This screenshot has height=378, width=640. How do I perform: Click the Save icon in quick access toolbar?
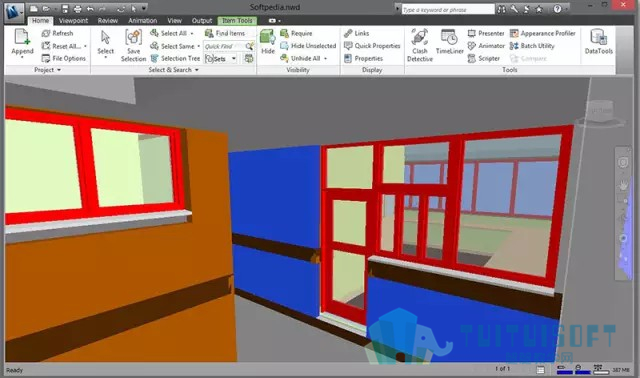[65, 9]
